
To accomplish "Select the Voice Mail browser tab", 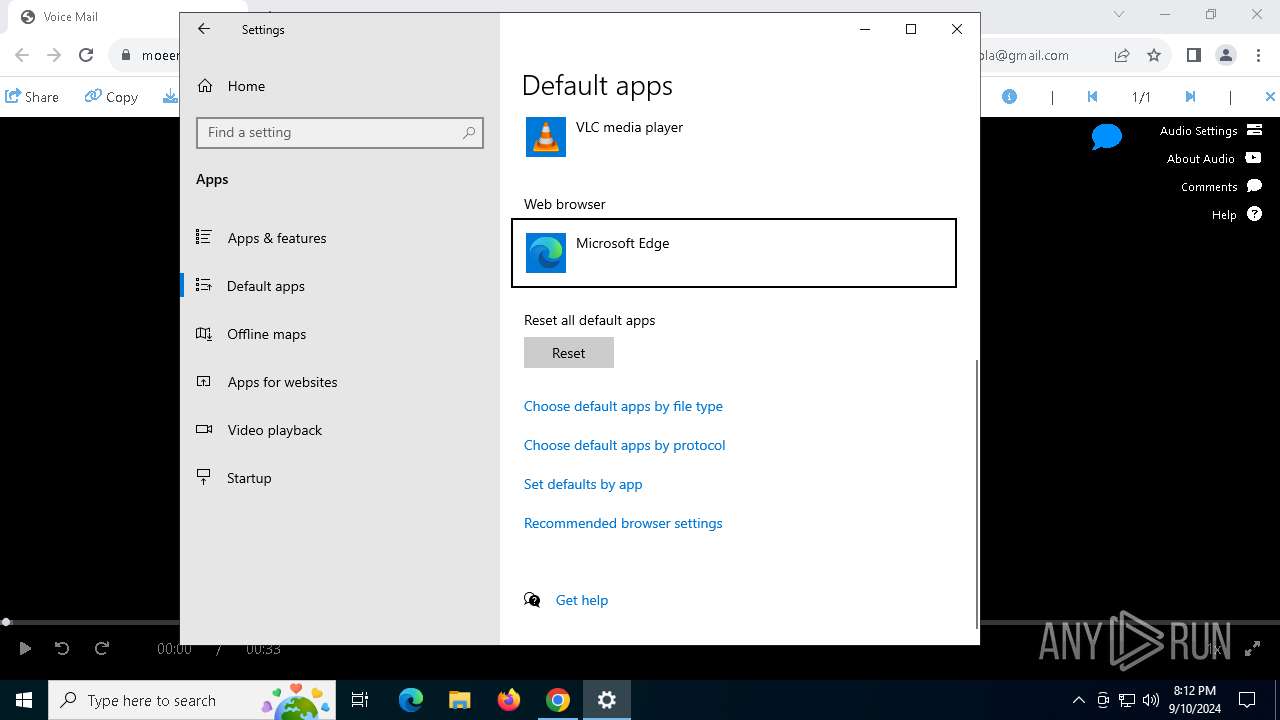I will coord(90,16).
